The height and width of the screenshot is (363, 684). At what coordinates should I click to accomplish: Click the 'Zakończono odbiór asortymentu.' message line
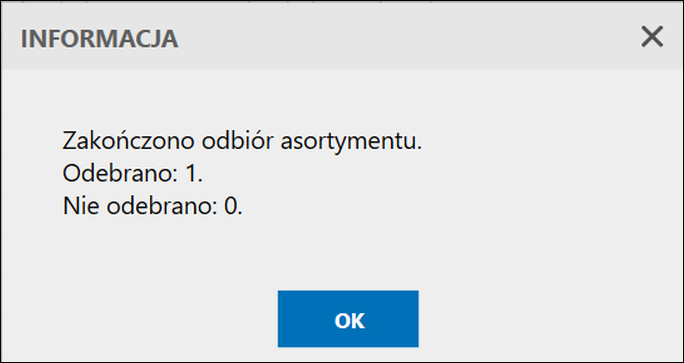(242, 142)
